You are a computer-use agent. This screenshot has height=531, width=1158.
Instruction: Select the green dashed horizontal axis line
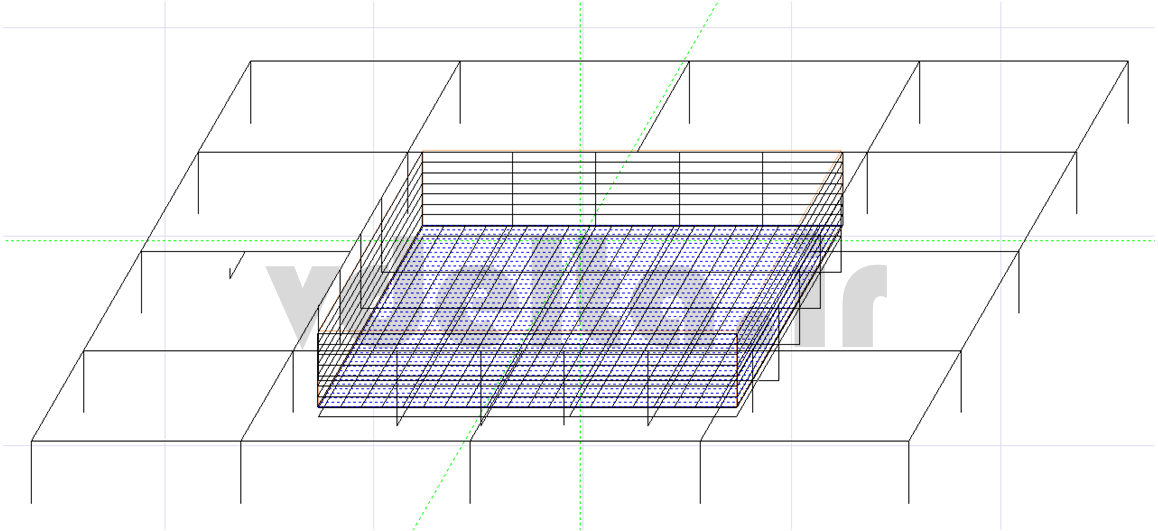tap(100, 240)
